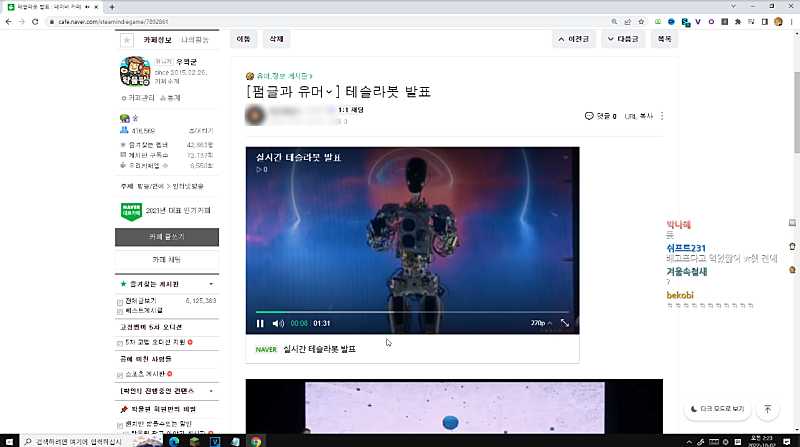Bookmark this page star icon
Viewport: 800px width, 447px height.
[641, 22]
